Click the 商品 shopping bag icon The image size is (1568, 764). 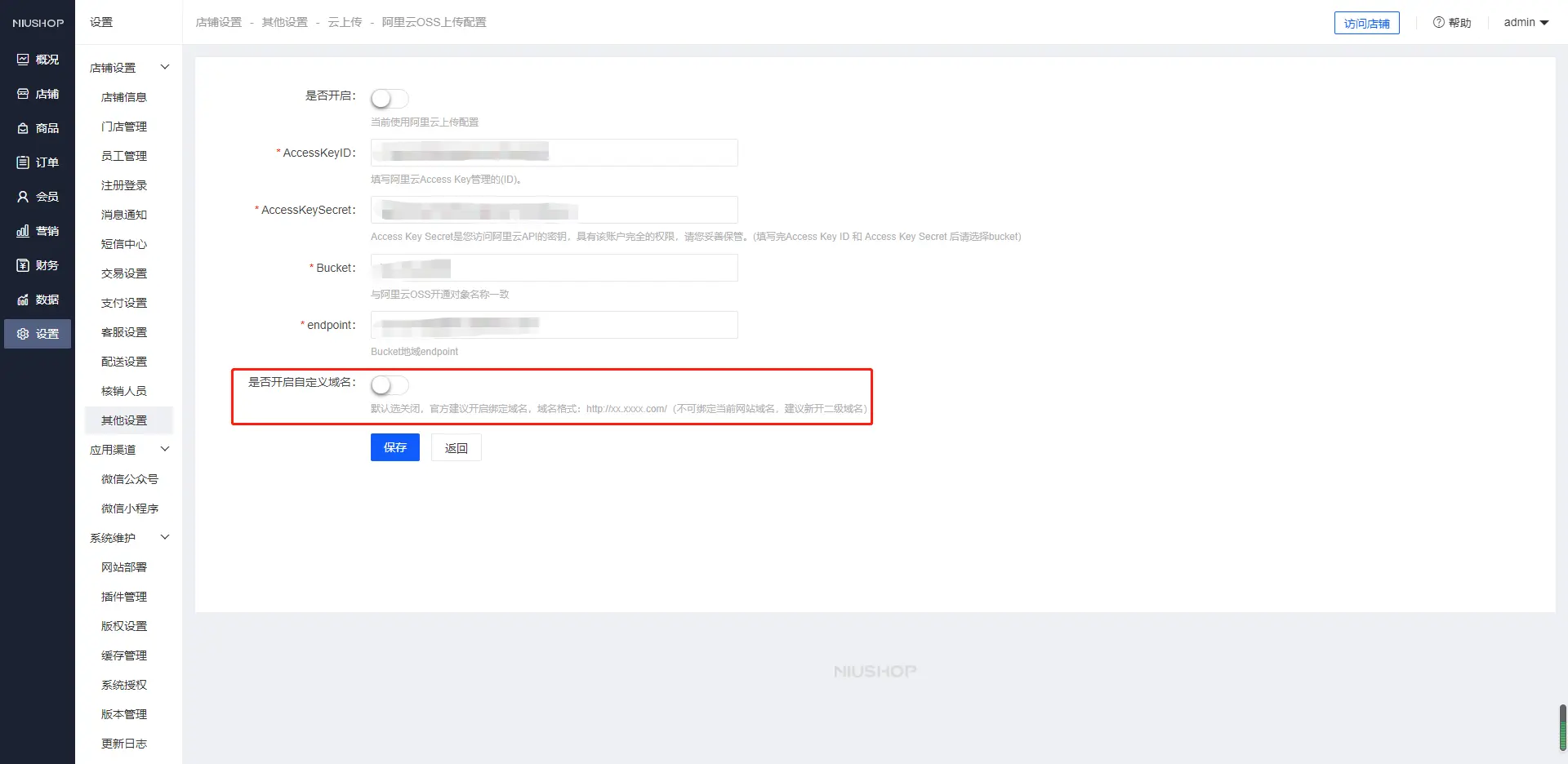(x=23, y=128)
